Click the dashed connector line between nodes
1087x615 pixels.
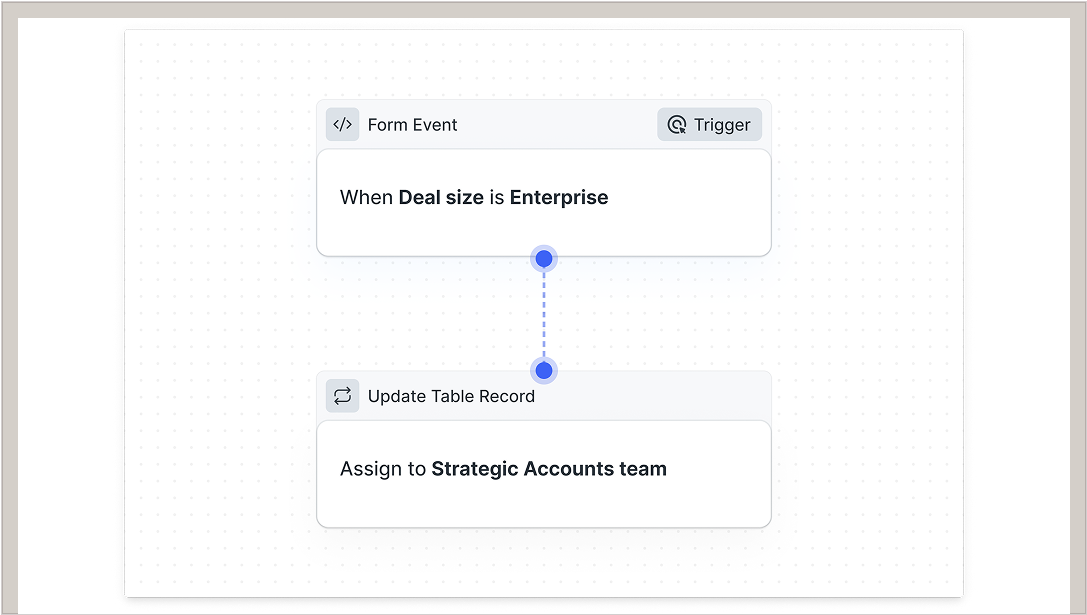(544, 315)
